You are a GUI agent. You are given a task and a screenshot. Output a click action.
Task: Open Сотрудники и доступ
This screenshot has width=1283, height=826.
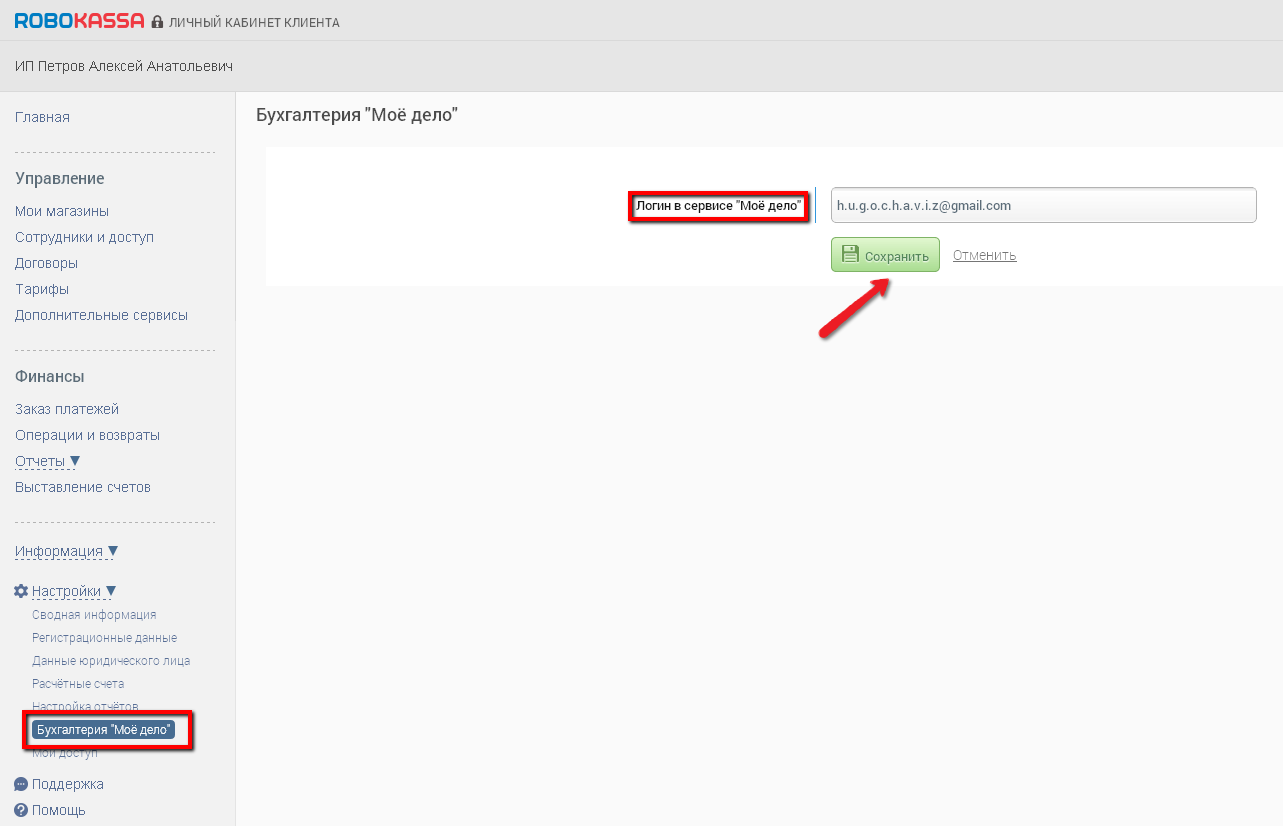[x=84, y=237]
